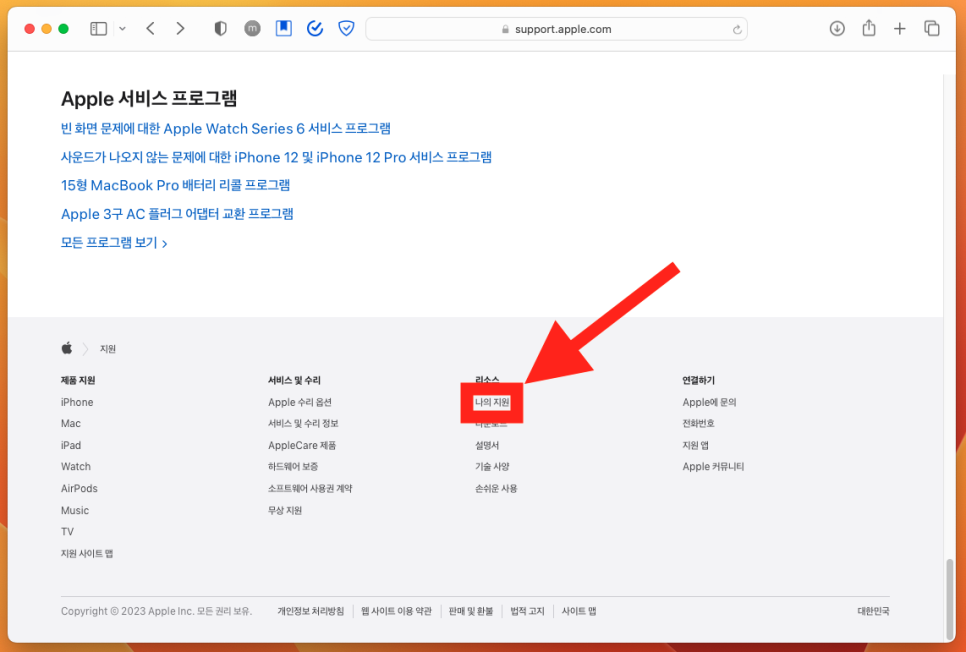
Task: Open the sidebar tab group dropdown chevron
Action: [123, 29]
